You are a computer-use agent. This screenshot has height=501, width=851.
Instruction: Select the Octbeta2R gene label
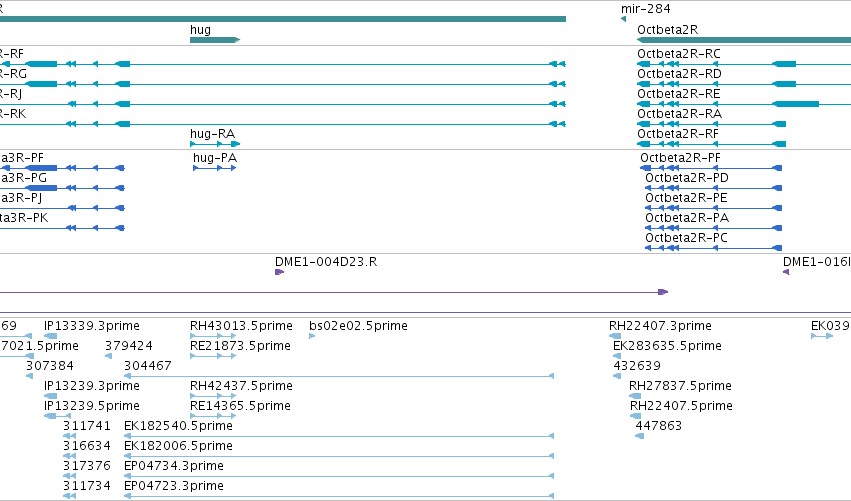668,30
